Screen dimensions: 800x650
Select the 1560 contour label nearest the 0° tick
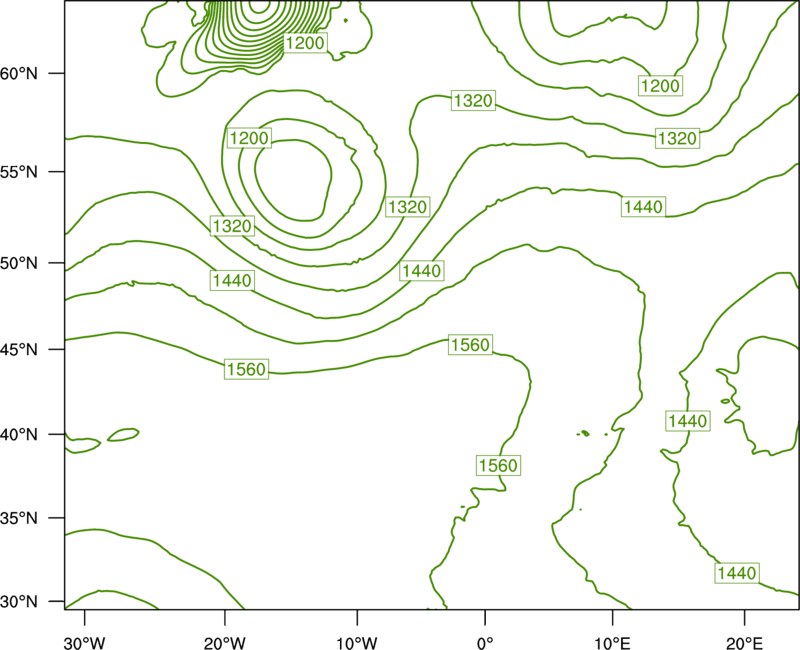[498, 465]
